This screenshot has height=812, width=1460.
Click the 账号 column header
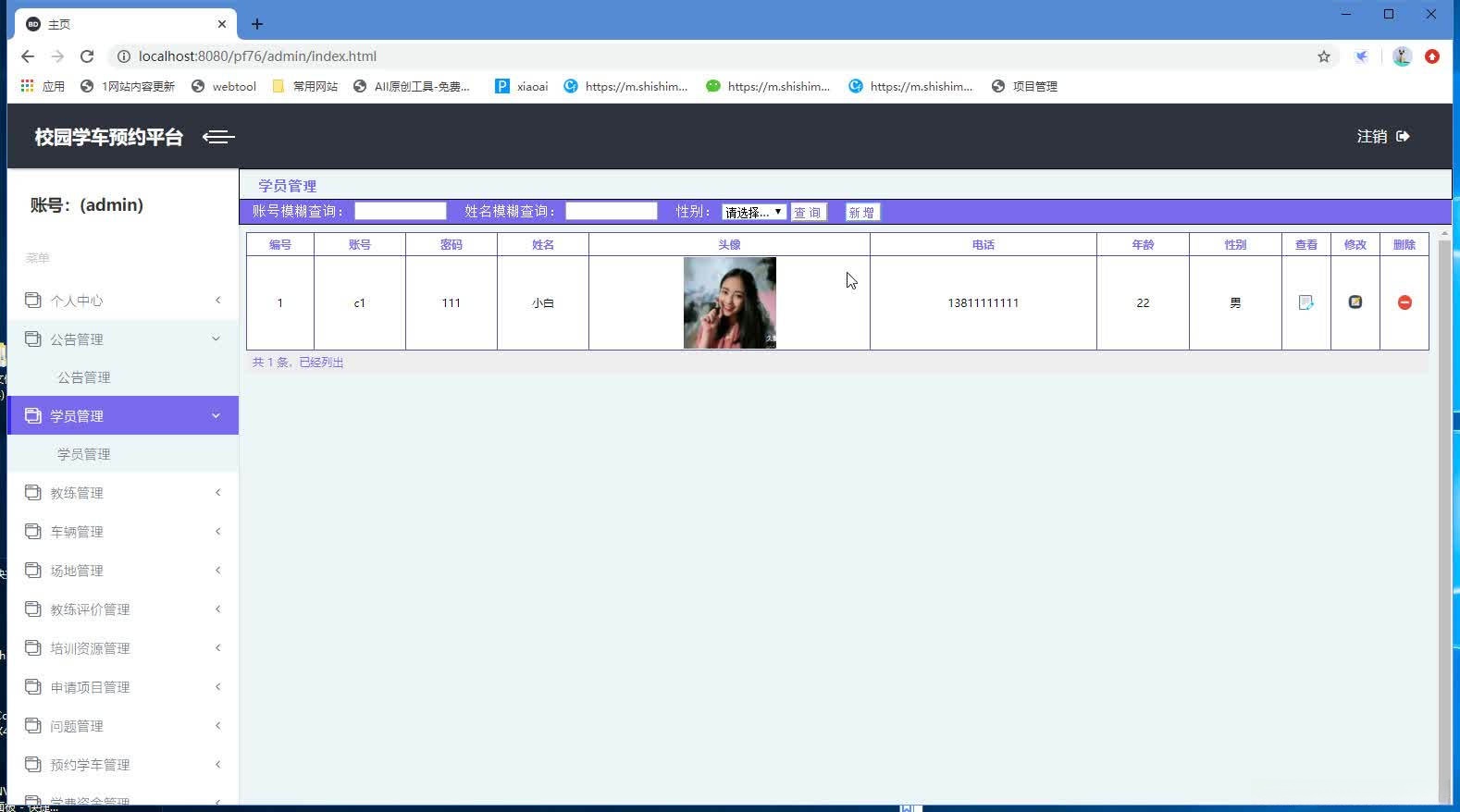(360, 244)
